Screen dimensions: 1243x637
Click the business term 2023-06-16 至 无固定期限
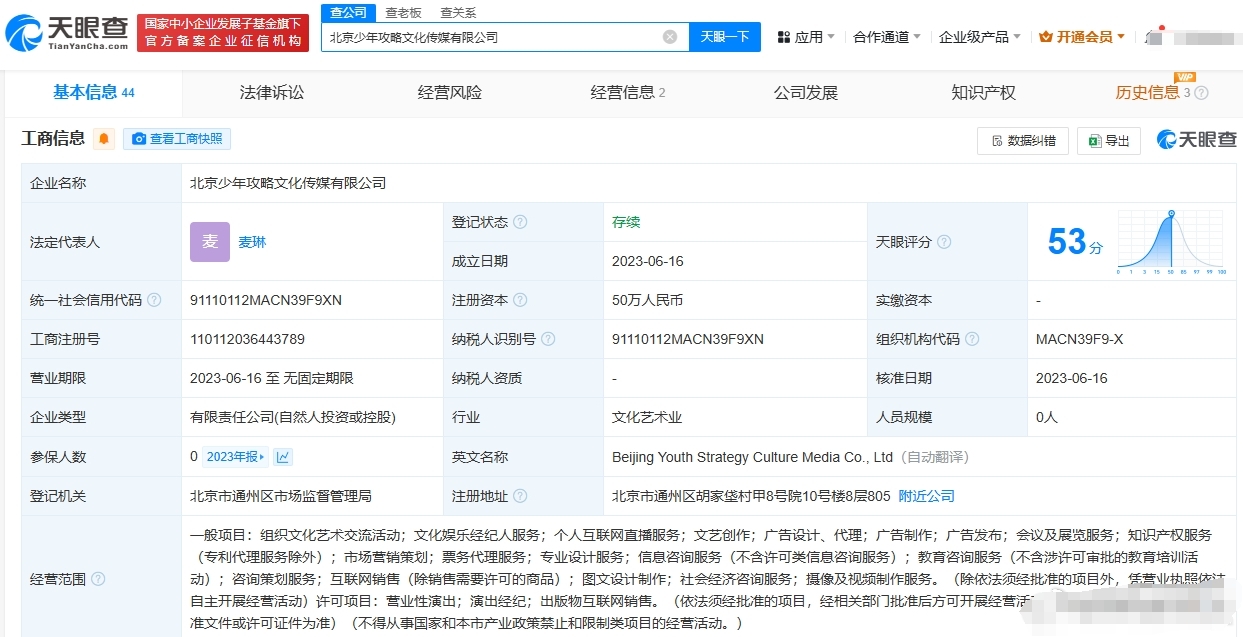coord(272,379)
